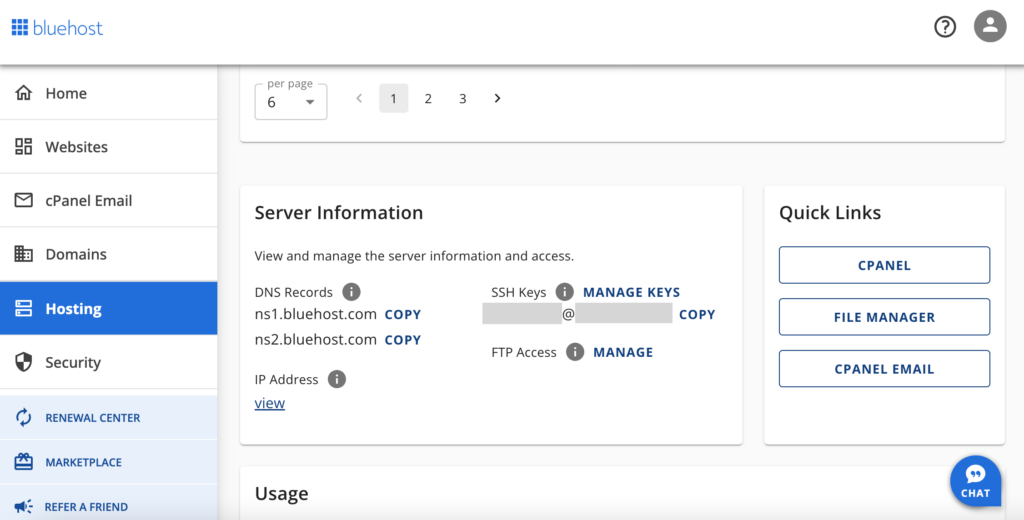Show info tooltip for DNS Records

tap(351, 291)
